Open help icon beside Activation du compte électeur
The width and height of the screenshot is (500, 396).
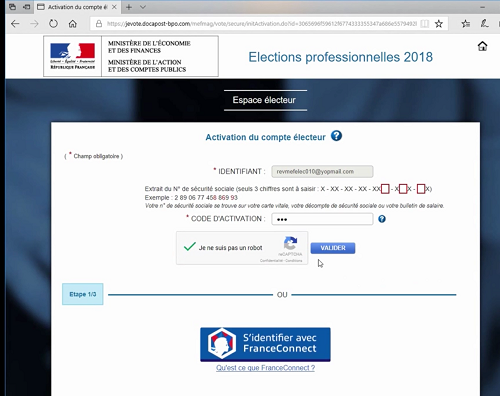(336, 136)
